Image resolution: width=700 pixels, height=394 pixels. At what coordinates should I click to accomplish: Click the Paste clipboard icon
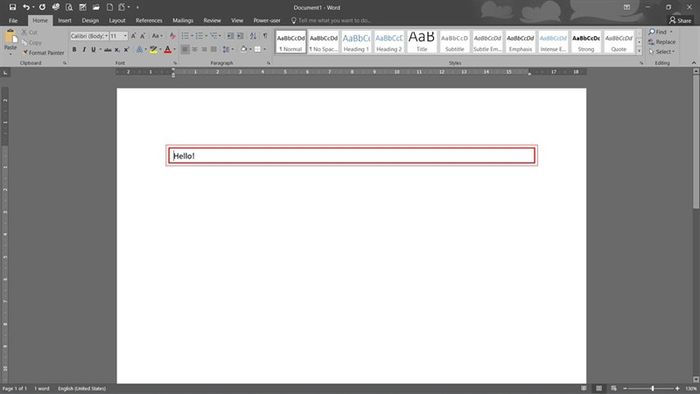10,37
